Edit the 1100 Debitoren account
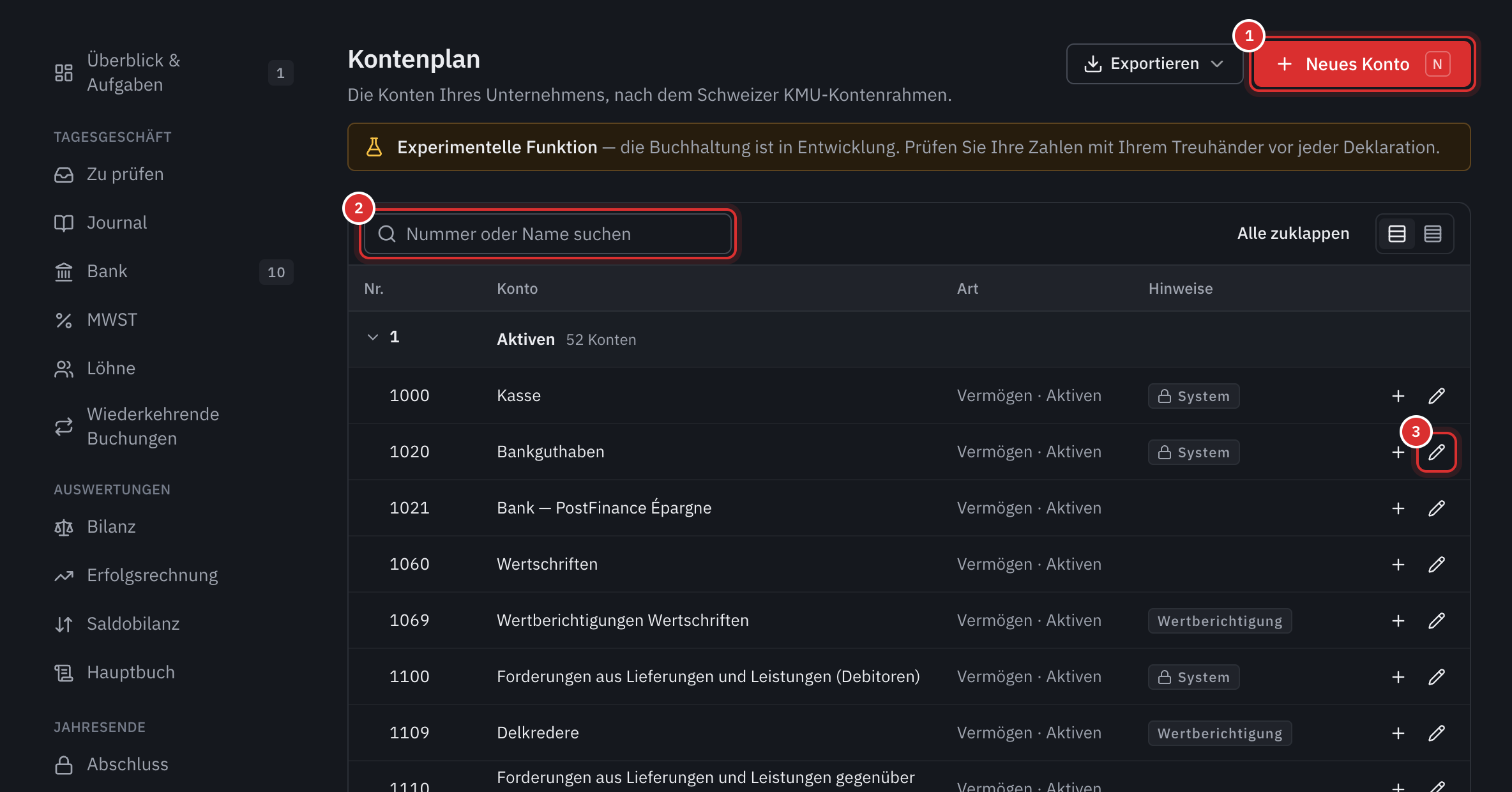Viewport: 1512px width, 792px height. [1437, 677]
